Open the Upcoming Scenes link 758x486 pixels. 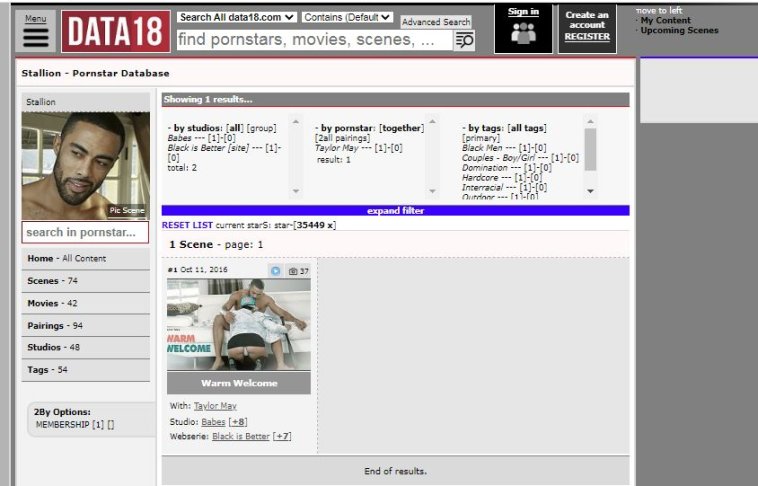click(679, 30)
